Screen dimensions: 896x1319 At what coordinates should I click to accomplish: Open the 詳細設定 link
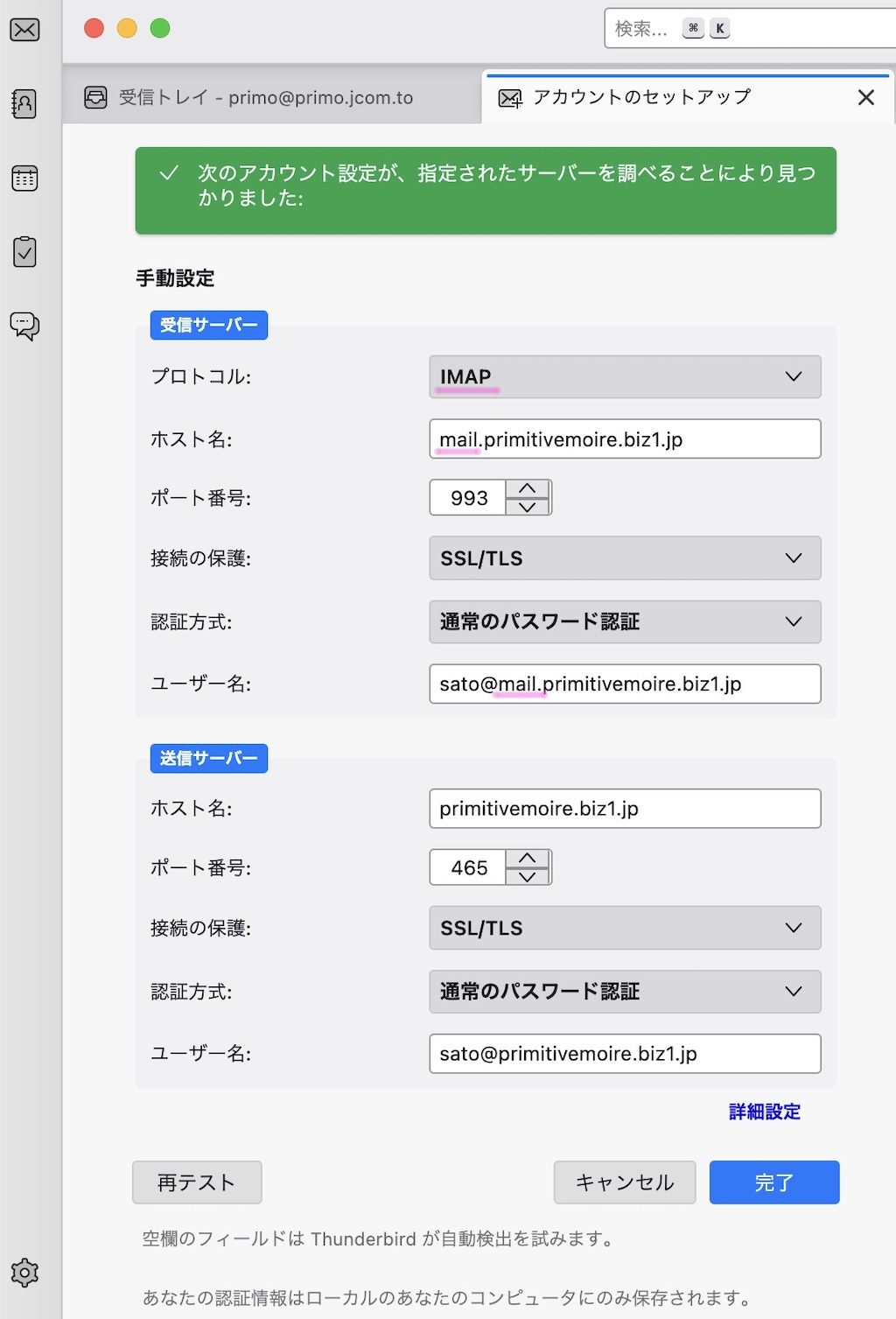tap(765, 1112)
